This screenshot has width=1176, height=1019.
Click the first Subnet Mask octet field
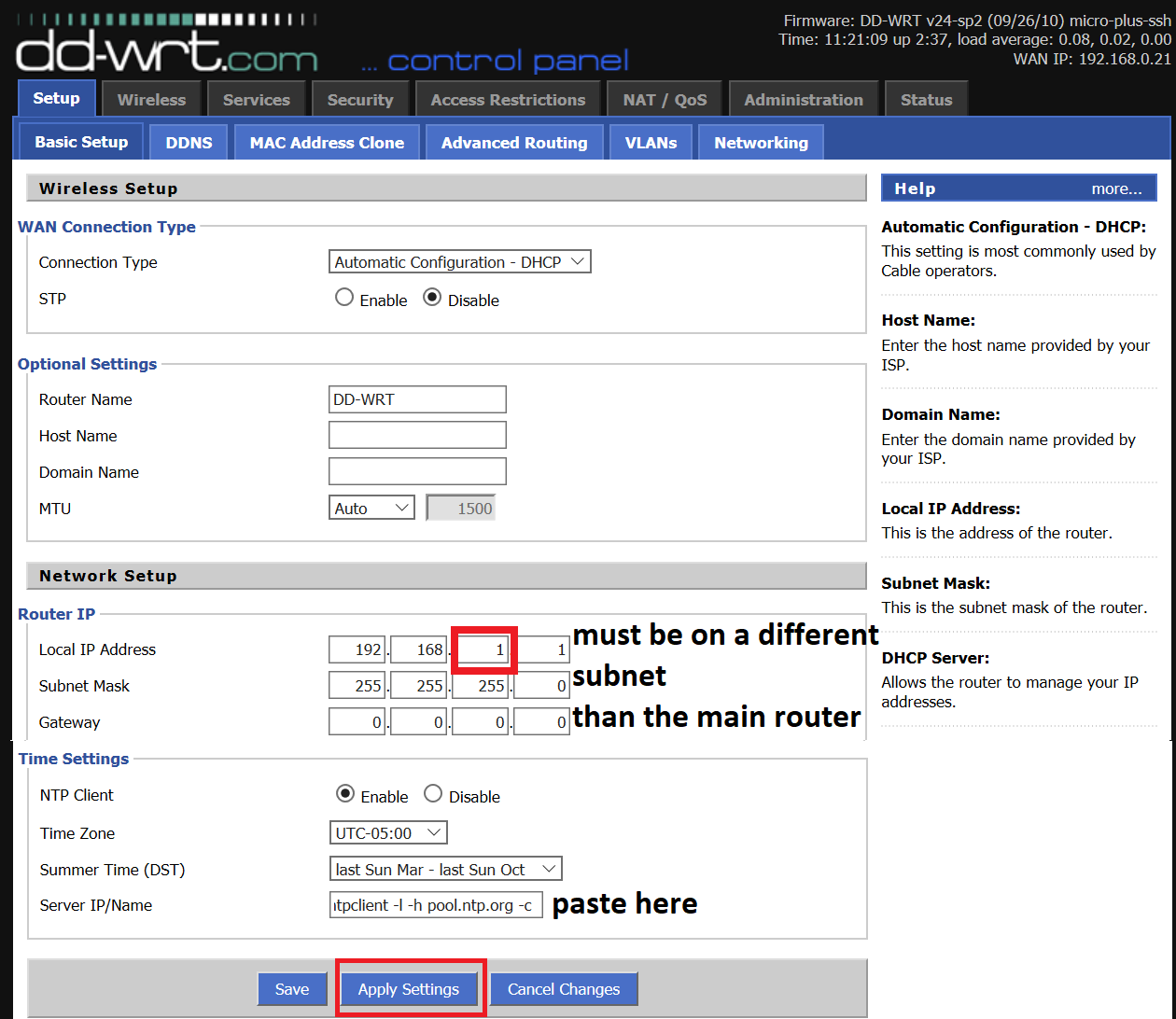(357, 686)
